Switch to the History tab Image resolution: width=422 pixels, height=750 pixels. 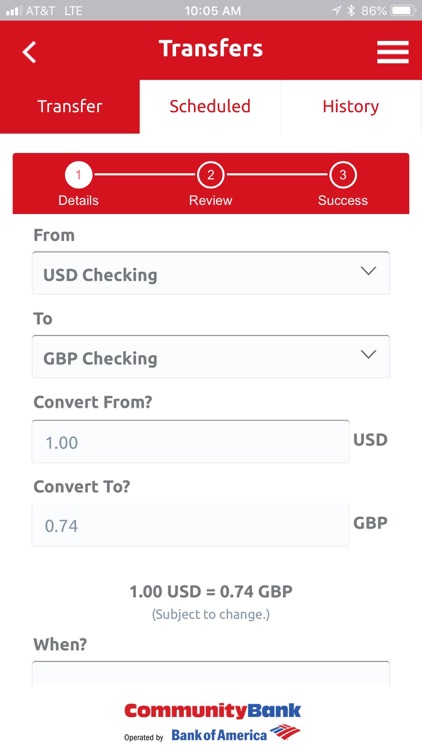click(x=351, y=106)
